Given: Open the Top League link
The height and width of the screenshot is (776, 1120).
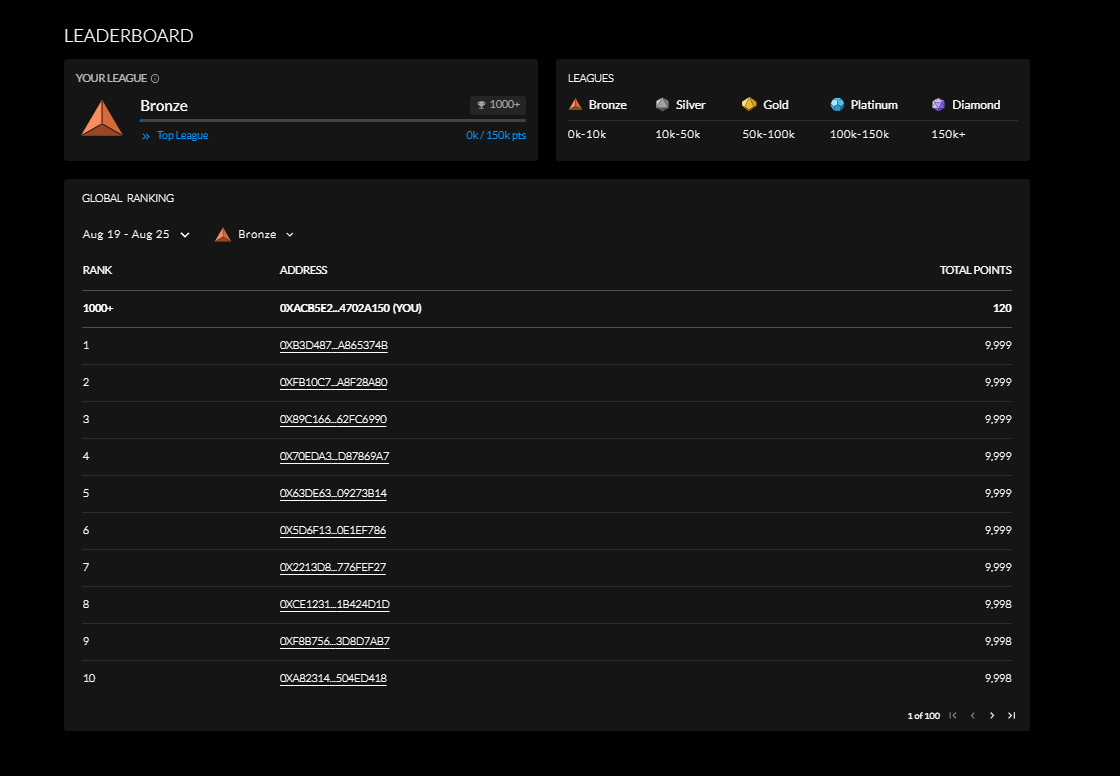Looking at the screenshot, I should tap(182, 136).
